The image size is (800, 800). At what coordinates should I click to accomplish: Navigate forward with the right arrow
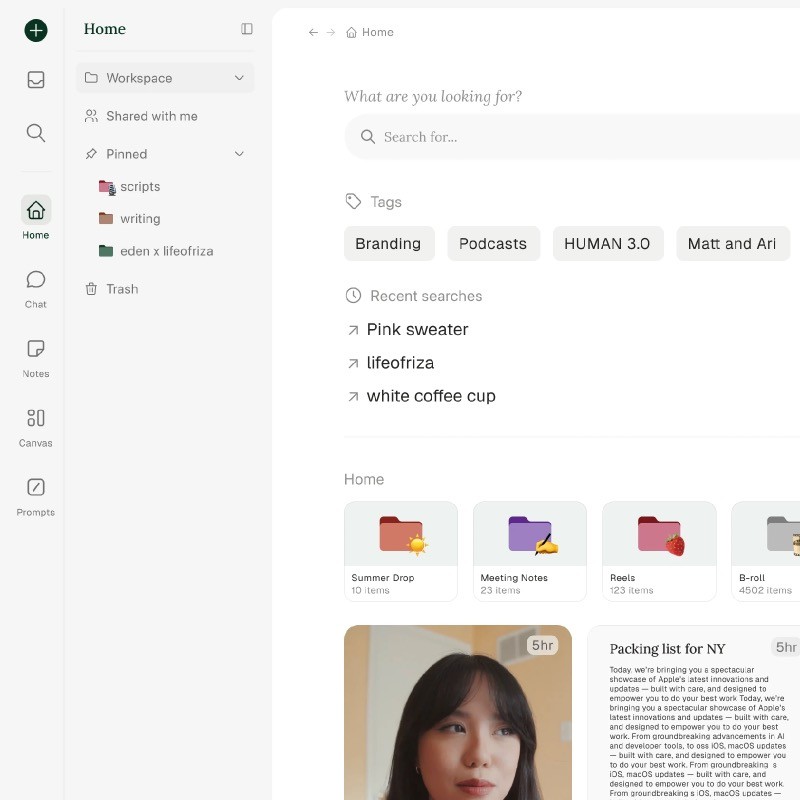pyautogui.click(x=331, y=32)
